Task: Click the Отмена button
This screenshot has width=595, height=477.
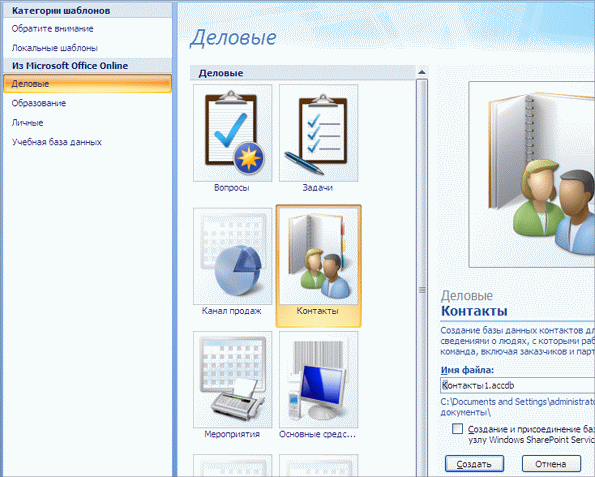Action: (x=551, y=464)
